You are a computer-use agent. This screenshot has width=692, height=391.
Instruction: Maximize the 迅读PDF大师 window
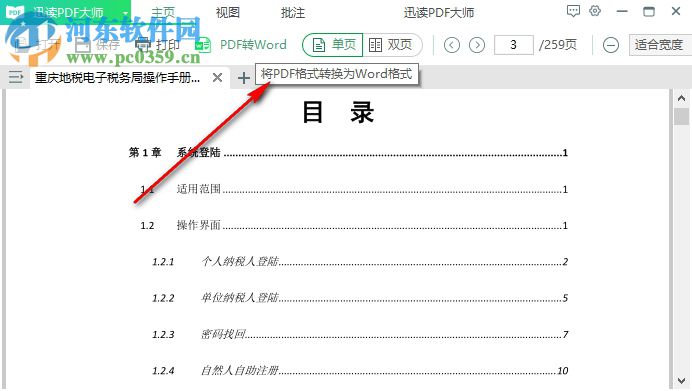coord(649,11)
